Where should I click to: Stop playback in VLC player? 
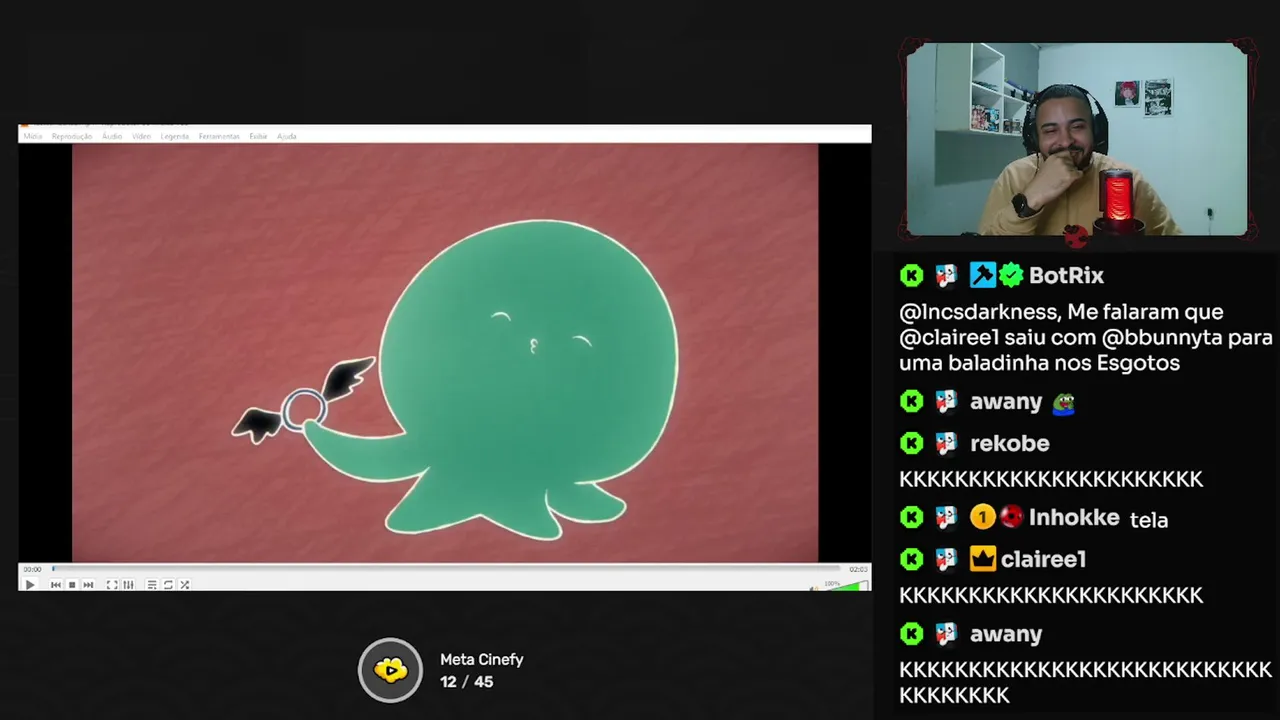[x=72, y=585]
